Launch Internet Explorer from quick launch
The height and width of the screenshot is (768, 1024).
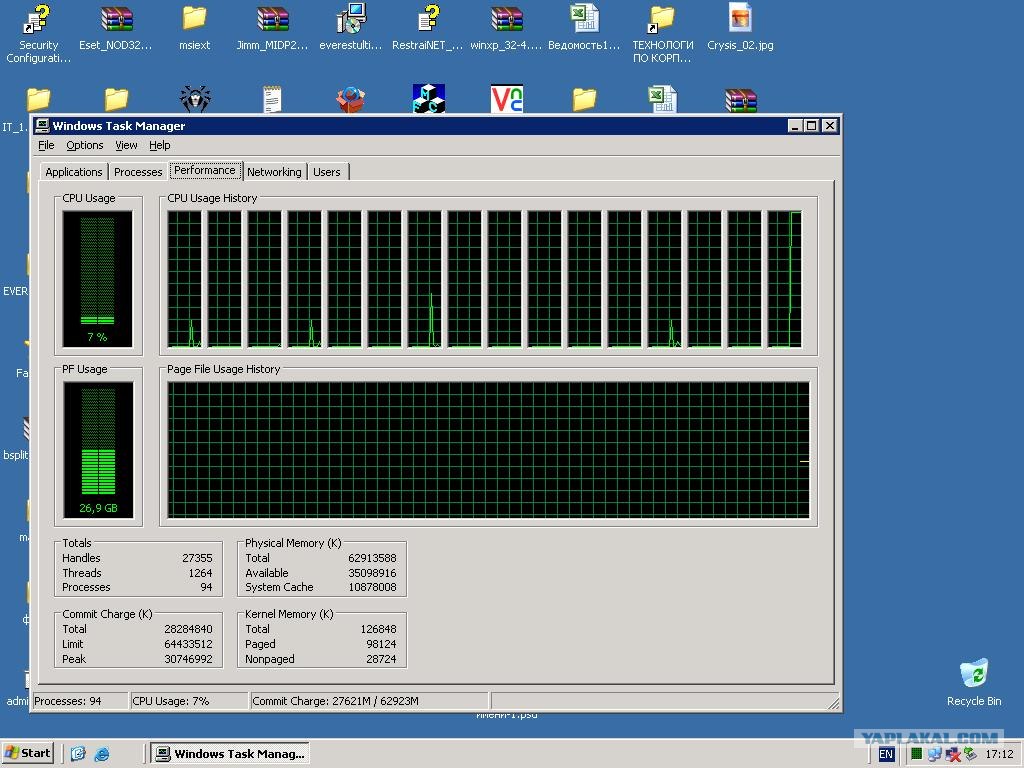[x=102, y=754]
